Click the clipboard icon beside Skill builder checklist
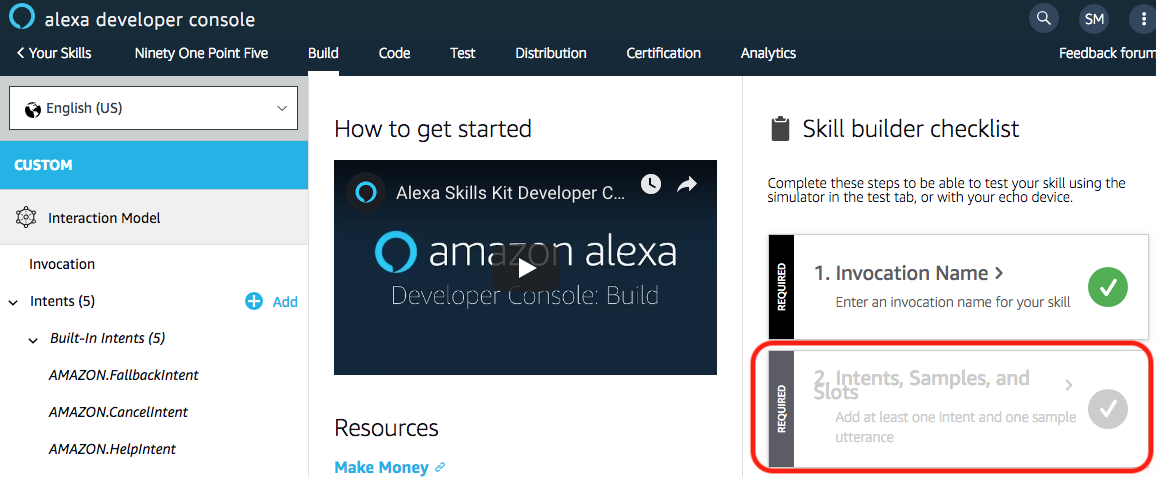This screenshot has width=1156, height=477. pyautogui.click(x=779, y=128)
